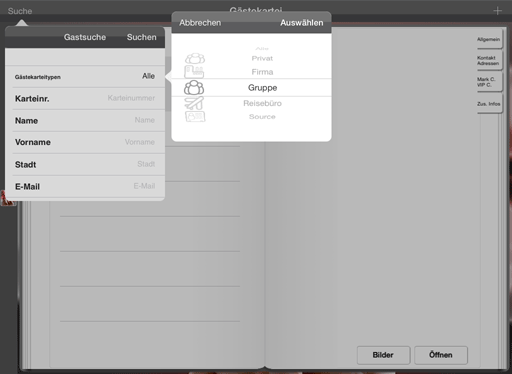Start guest search with Suchen
Image resolution: width=512 pixels, height=374 pixels.
tap(141, 37)
